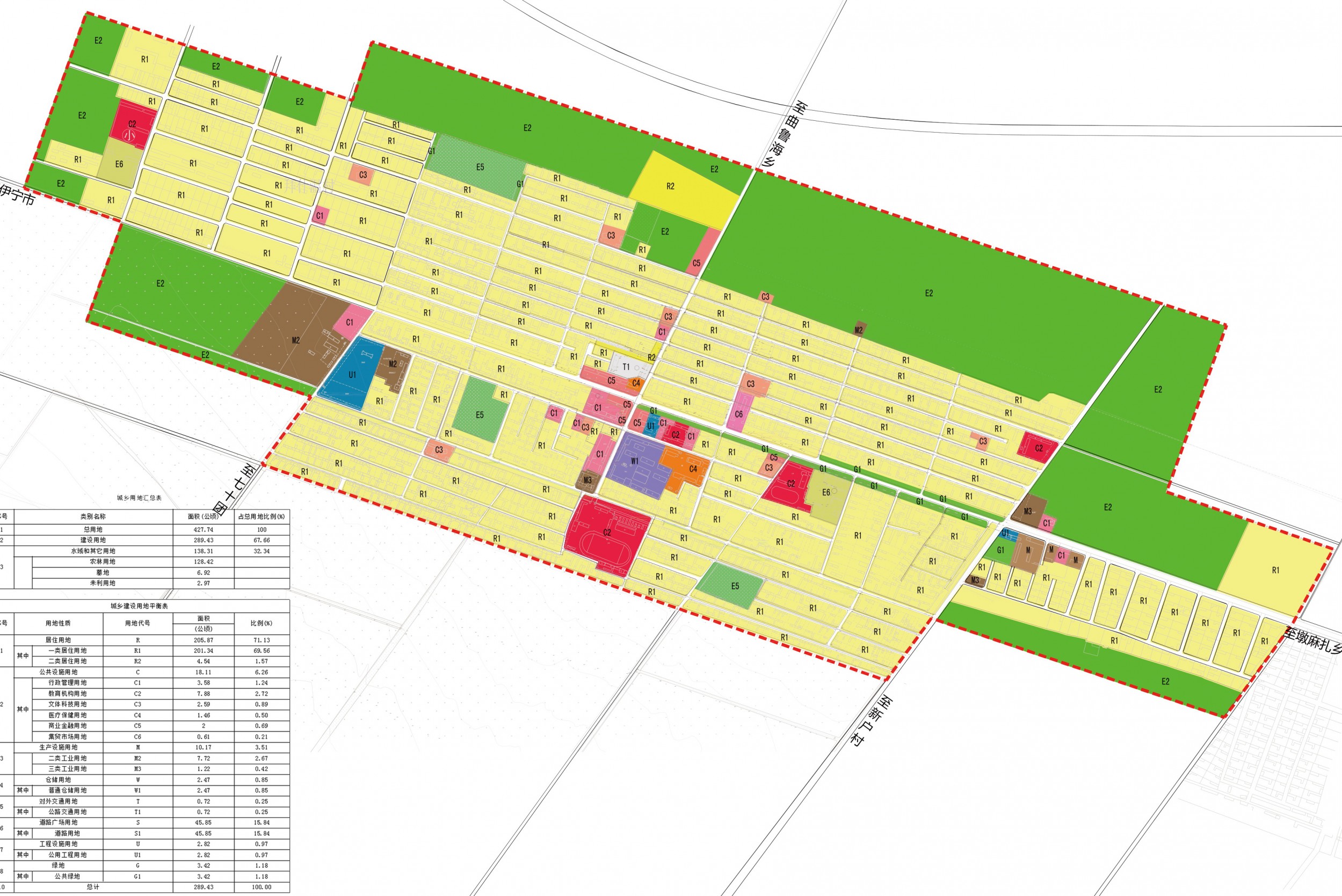
Task: Click the road label 至新户村
Action: (872, 721)
